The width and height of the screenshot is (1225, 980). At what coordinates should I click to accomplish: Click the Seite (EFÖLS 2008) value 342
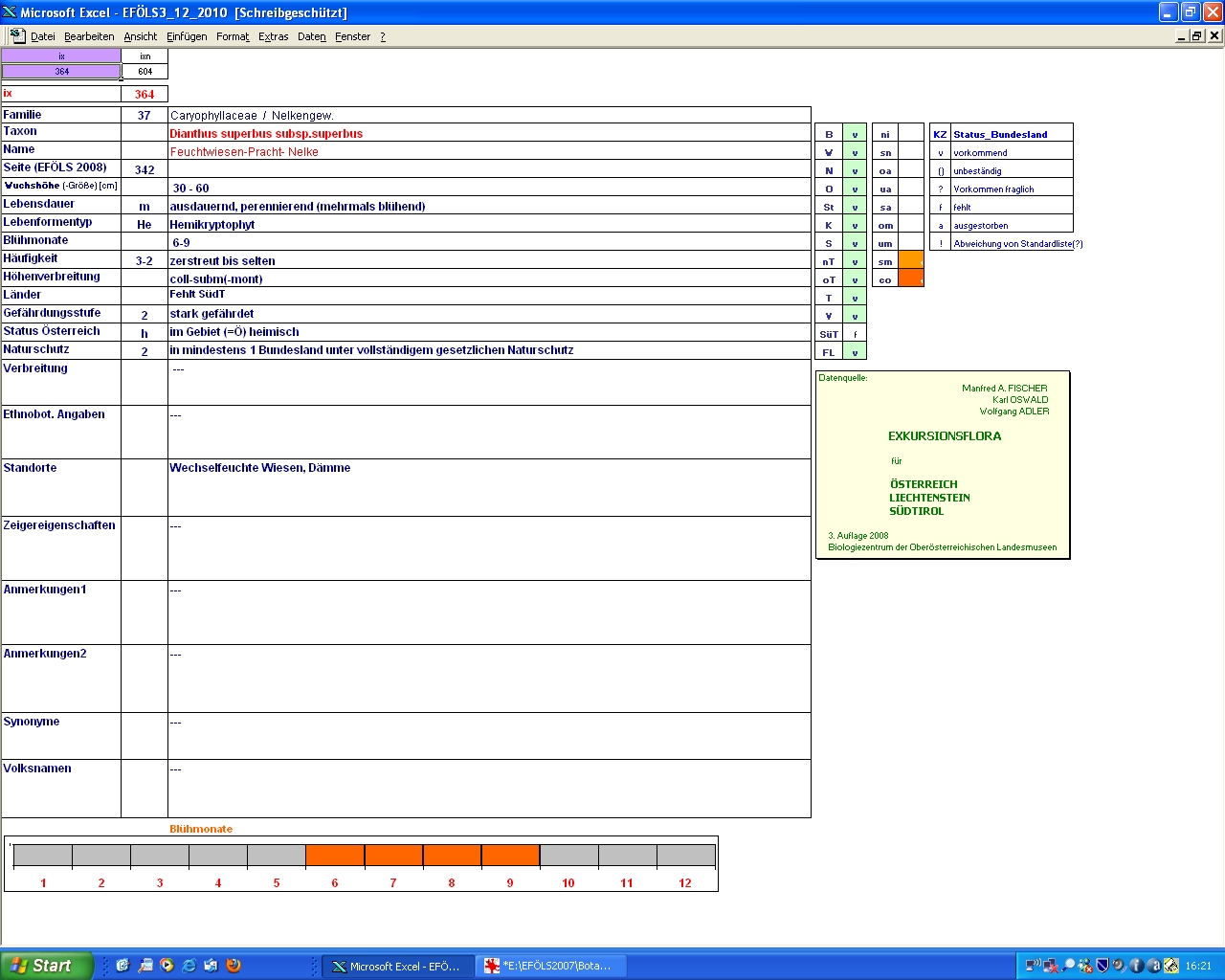[145, 170]
